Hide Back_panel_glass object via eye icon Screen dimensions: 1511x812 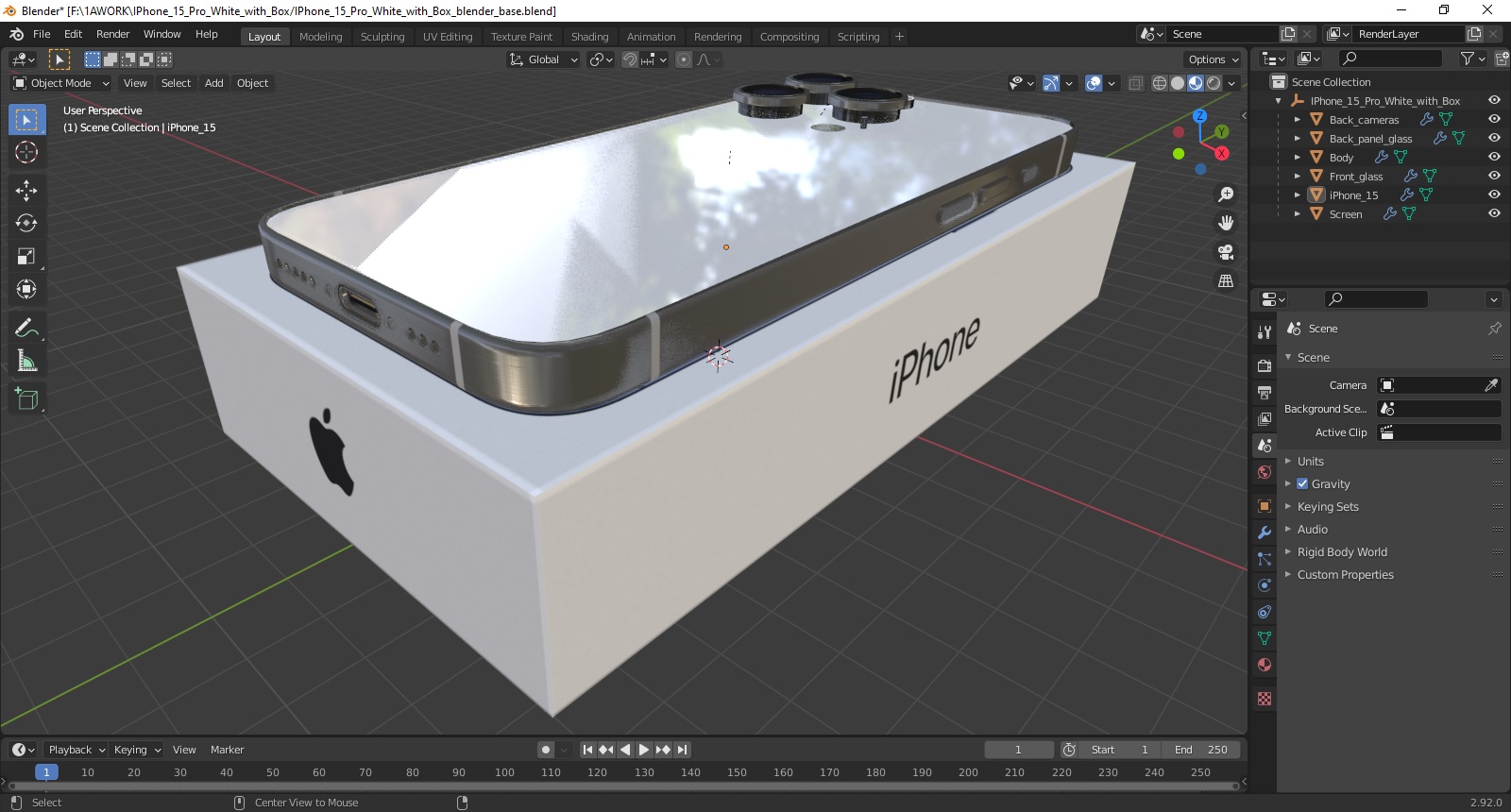1494,138
